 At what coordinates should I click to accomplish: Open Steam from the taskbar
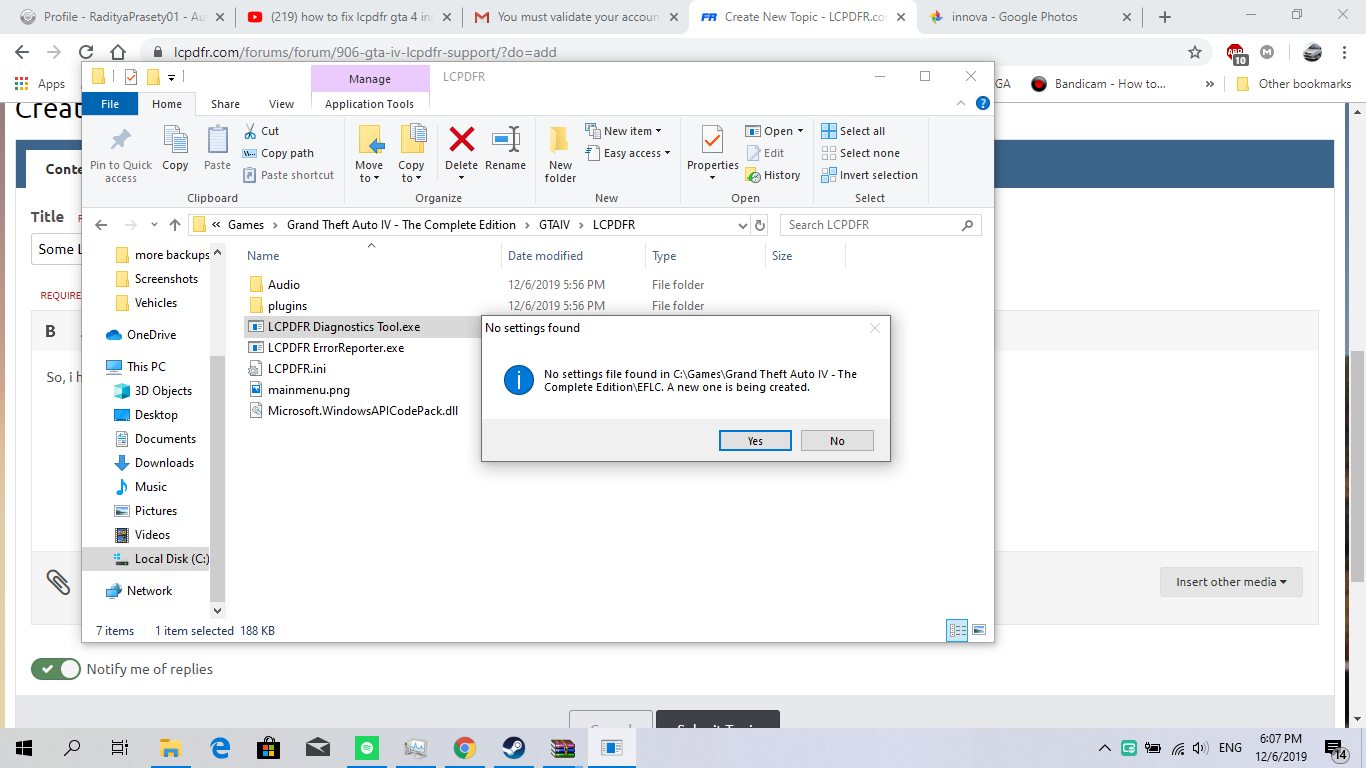tap(513, 747)
